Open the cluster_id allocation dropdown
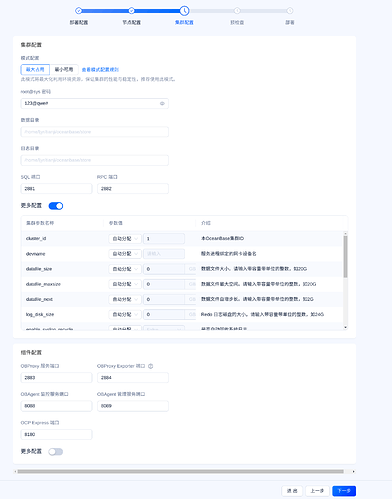The height and width of the screenshot is (499, 392). [x=125, y=239]
